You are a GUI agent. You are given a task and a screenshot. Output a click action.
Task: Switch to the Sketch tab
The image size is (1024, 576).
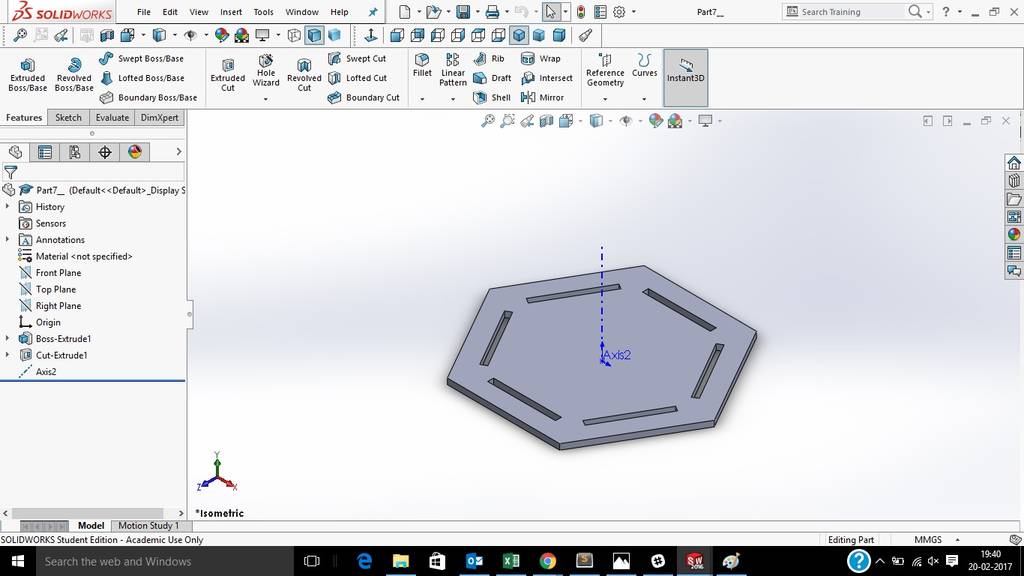[68, 118]
